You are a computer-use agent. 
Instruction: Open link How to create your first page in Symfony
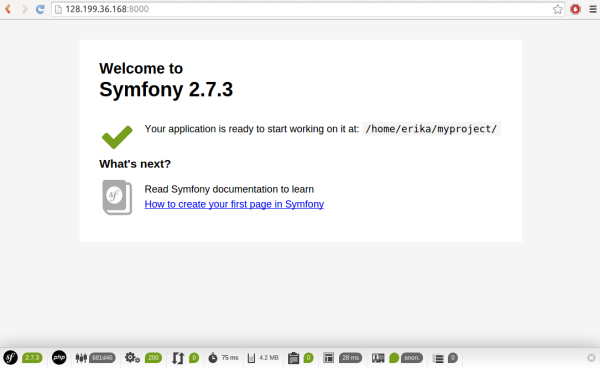point(234,204)
